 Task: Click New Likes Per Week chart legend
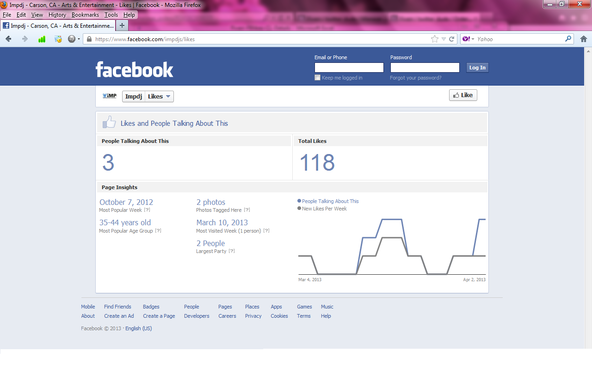(322, 208)
